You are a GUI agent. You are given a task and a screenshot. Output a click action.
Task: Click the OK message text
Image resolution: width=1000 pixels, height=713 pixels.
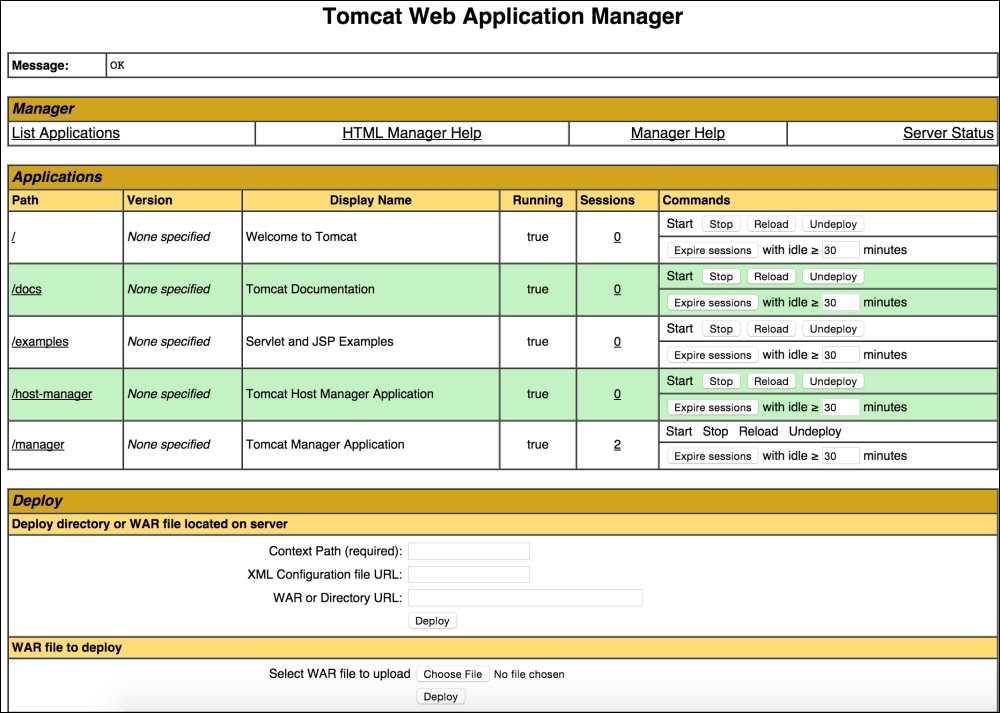[x=117, y=65]
